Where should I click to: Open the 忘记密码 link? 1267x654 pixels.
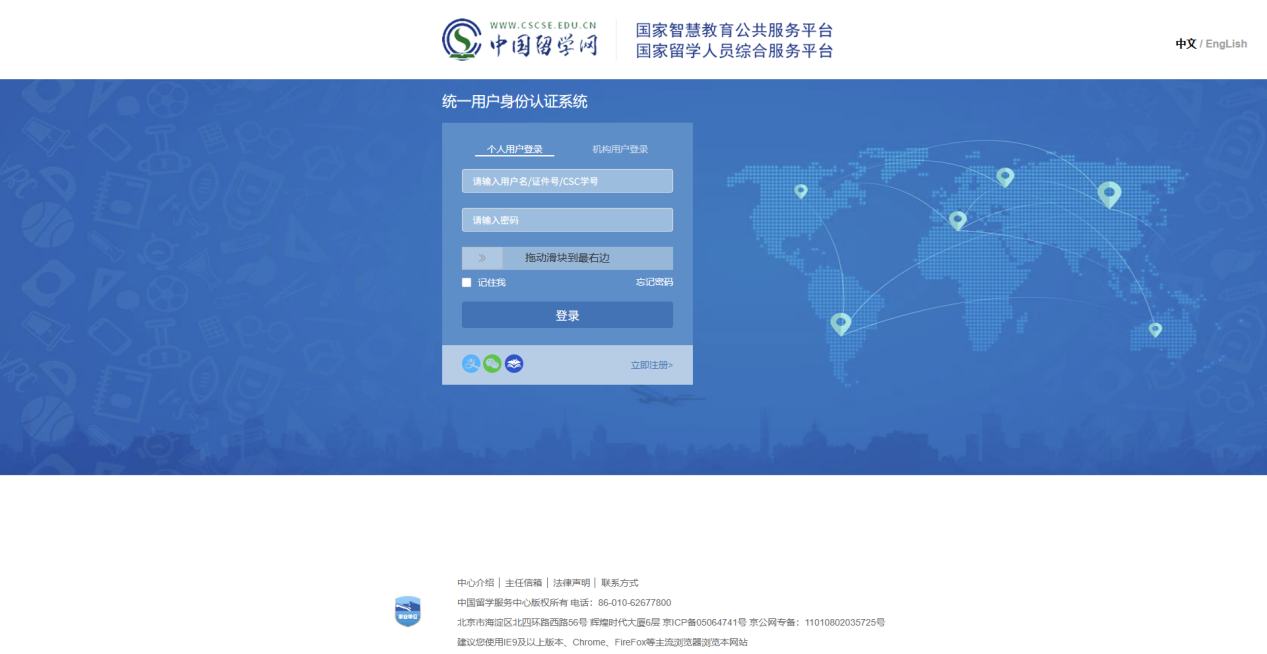pos(654,283)
